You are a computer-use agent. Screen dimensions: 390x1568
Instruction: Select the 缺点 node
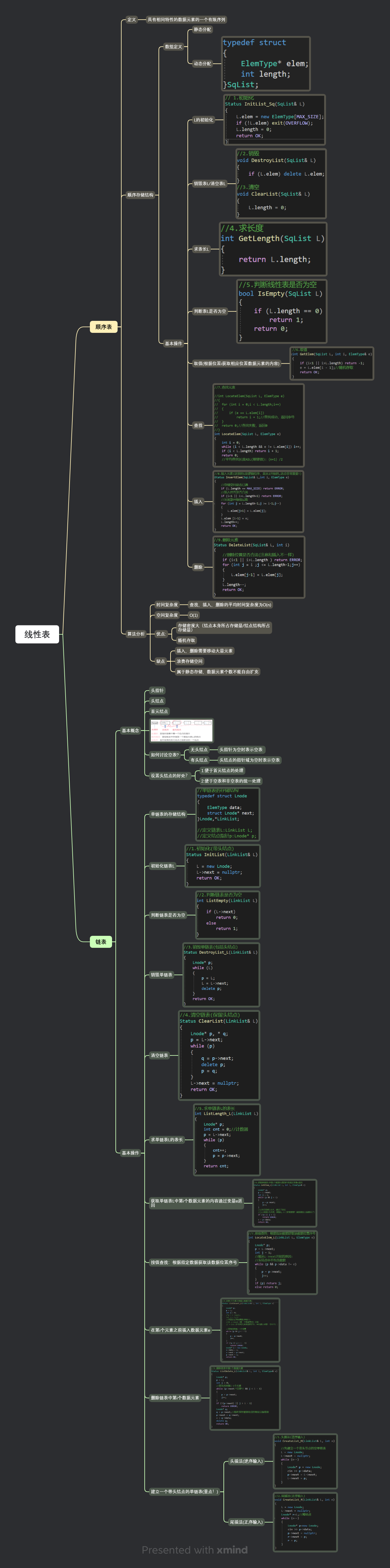[x=161, y=661]
